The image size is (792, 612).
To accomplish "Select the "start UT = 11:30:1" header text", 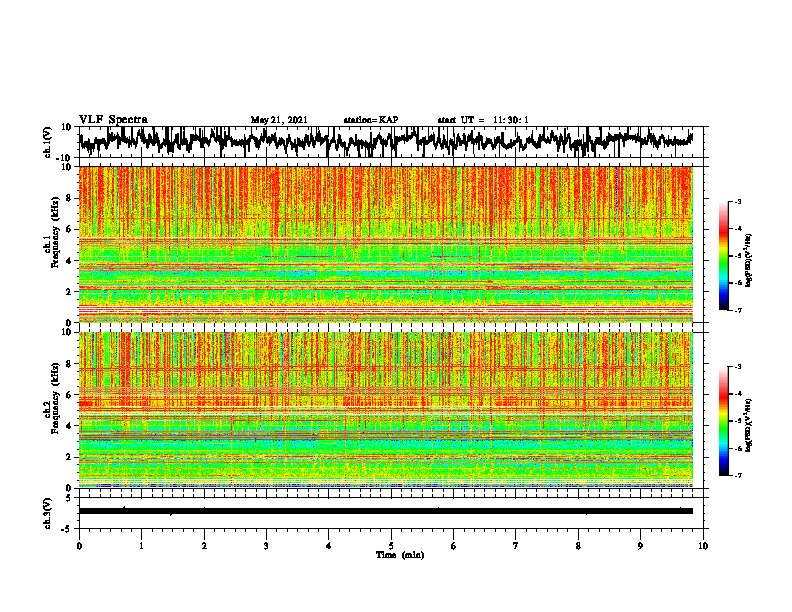I will 483,120.
